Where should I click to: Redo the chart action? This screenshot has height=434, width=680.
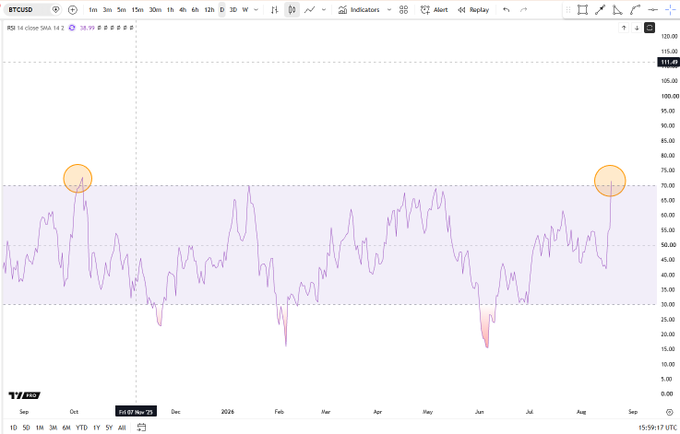(x=523, y=10)
